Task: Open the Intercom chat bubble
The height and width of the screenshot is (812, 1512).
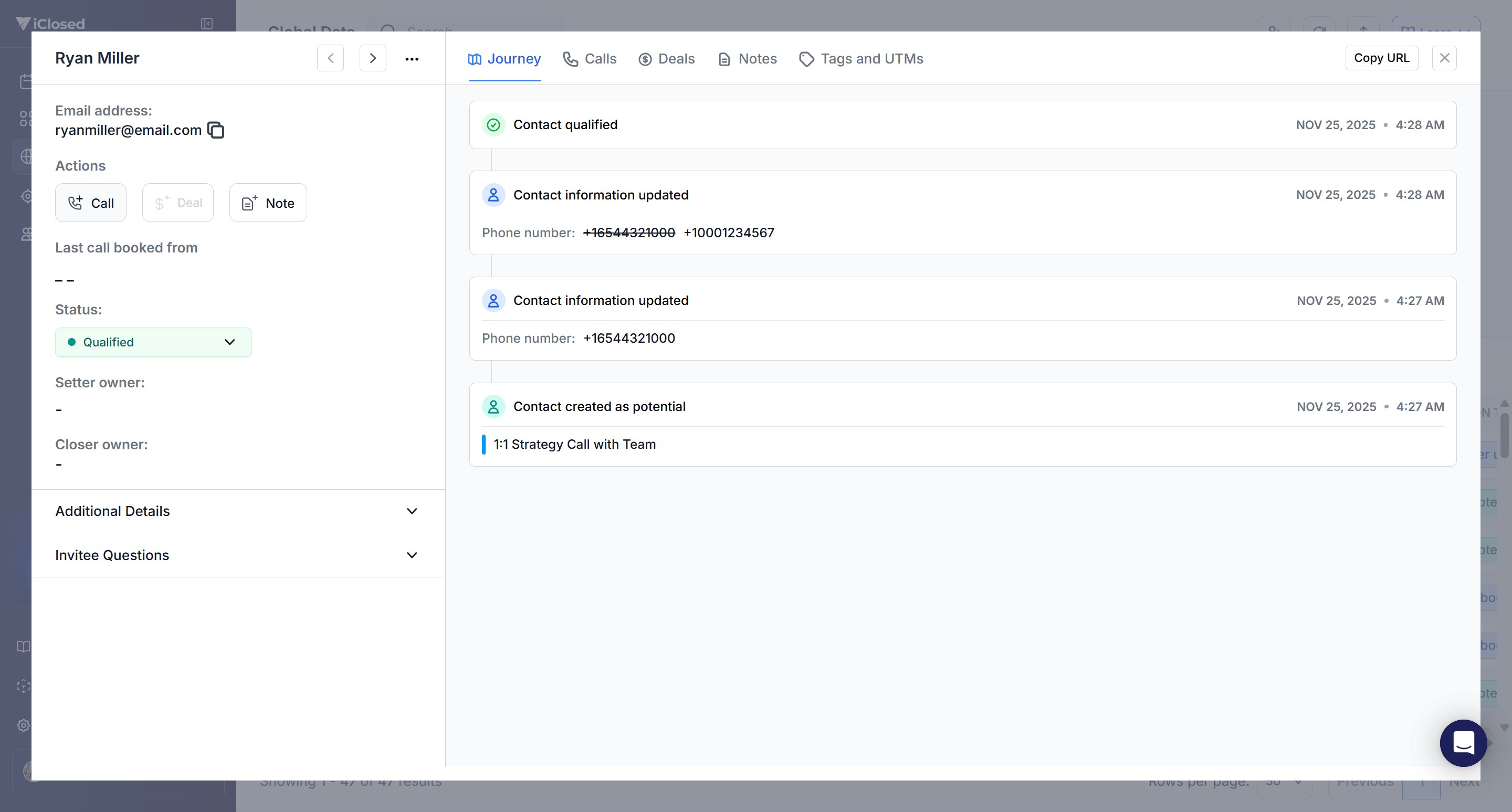Action: point(1463,743)
